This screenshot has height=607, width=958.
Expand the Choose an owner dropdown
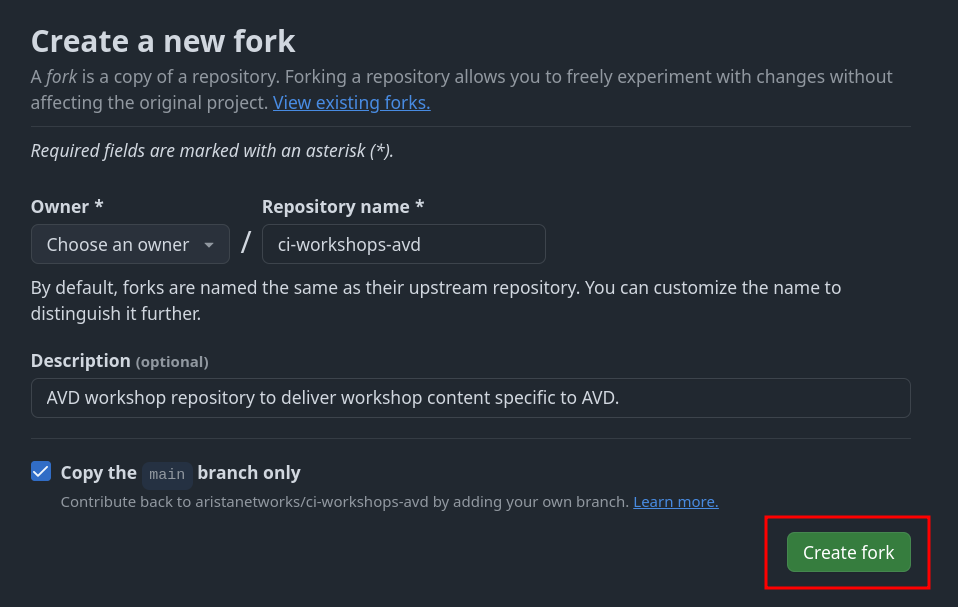pyautogui.click(x=130, y=244)
